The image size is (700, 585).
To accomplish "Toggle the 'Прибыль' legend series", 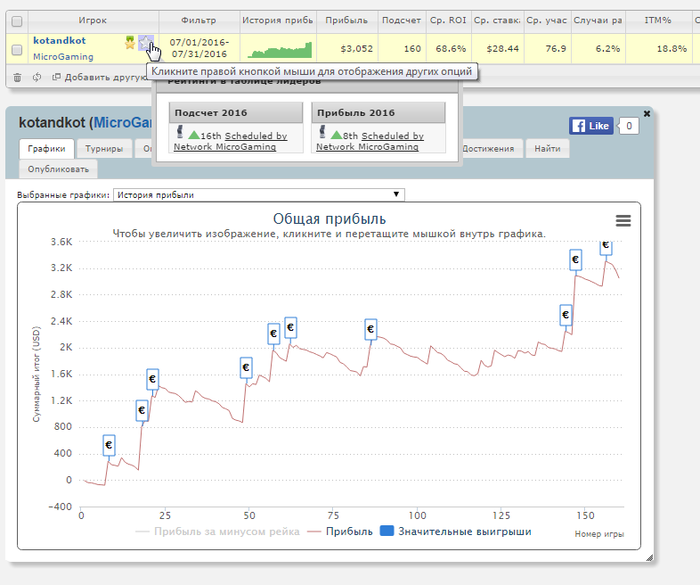I will pyautogui.click(x=340, y=531).
